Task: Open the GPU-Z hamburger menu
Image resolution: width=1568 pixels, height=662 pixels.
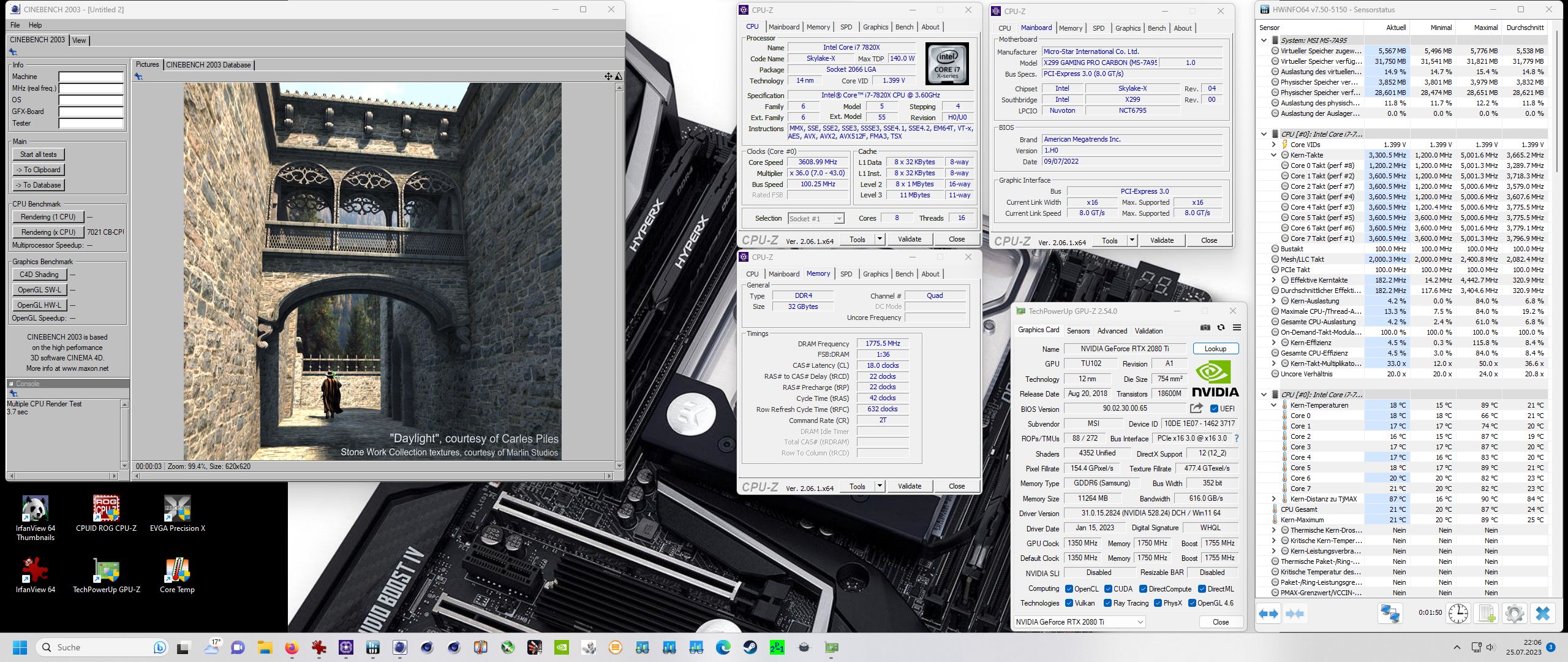Action: (x=1237, y=327)
